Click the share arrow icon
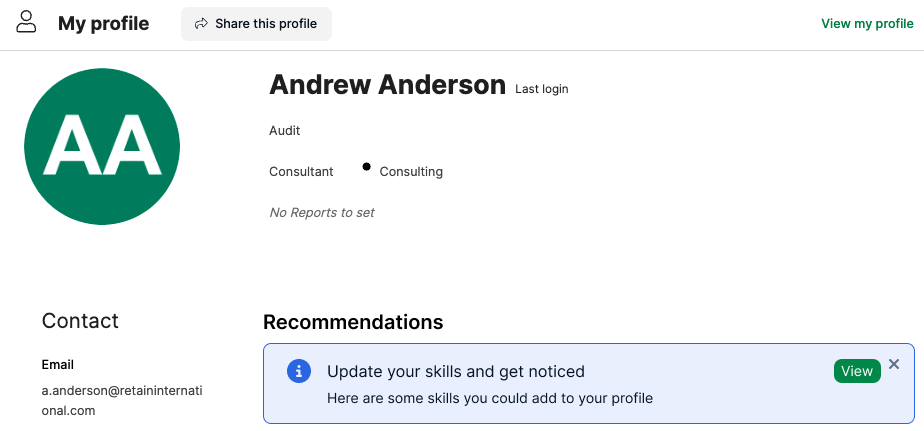The height and width of the screenshot is (431, 924). point(202,24)
